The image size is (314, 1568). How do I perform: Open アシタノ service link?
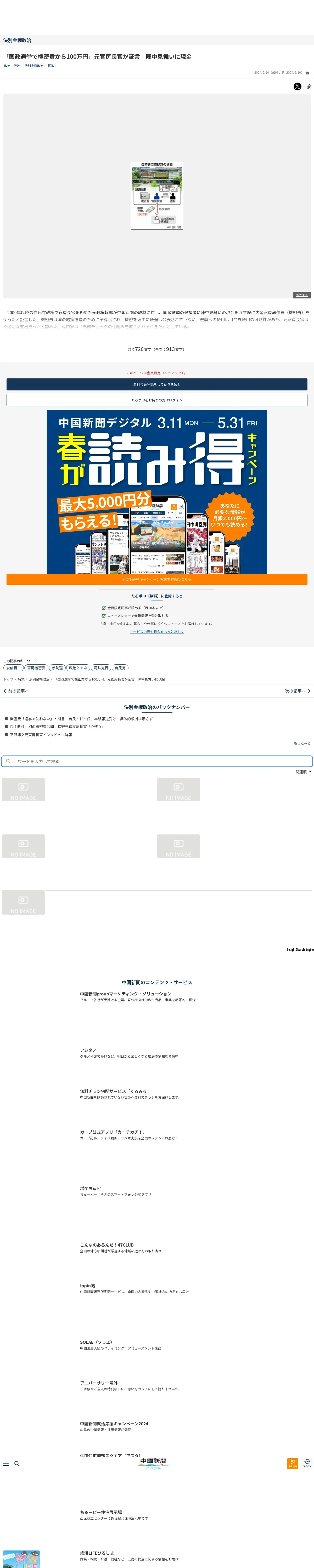point(88,1051)
